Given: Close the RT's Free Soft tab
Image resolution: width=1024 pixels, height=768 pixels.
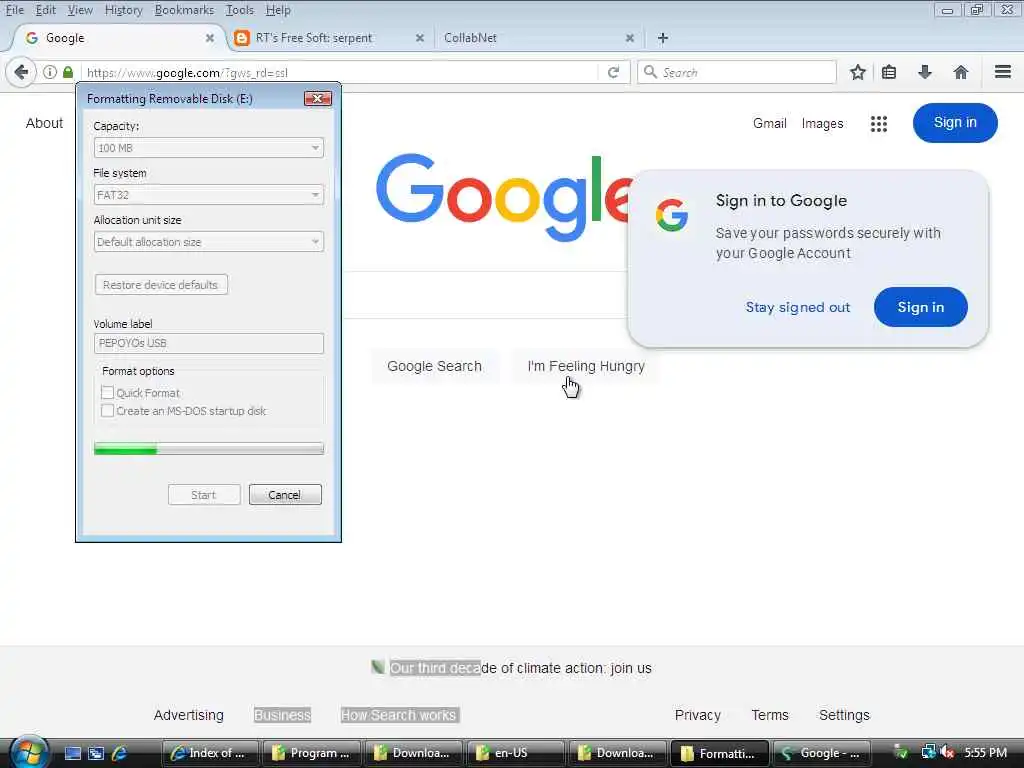Looking at the screenshot, I should (x=420, y=38).
